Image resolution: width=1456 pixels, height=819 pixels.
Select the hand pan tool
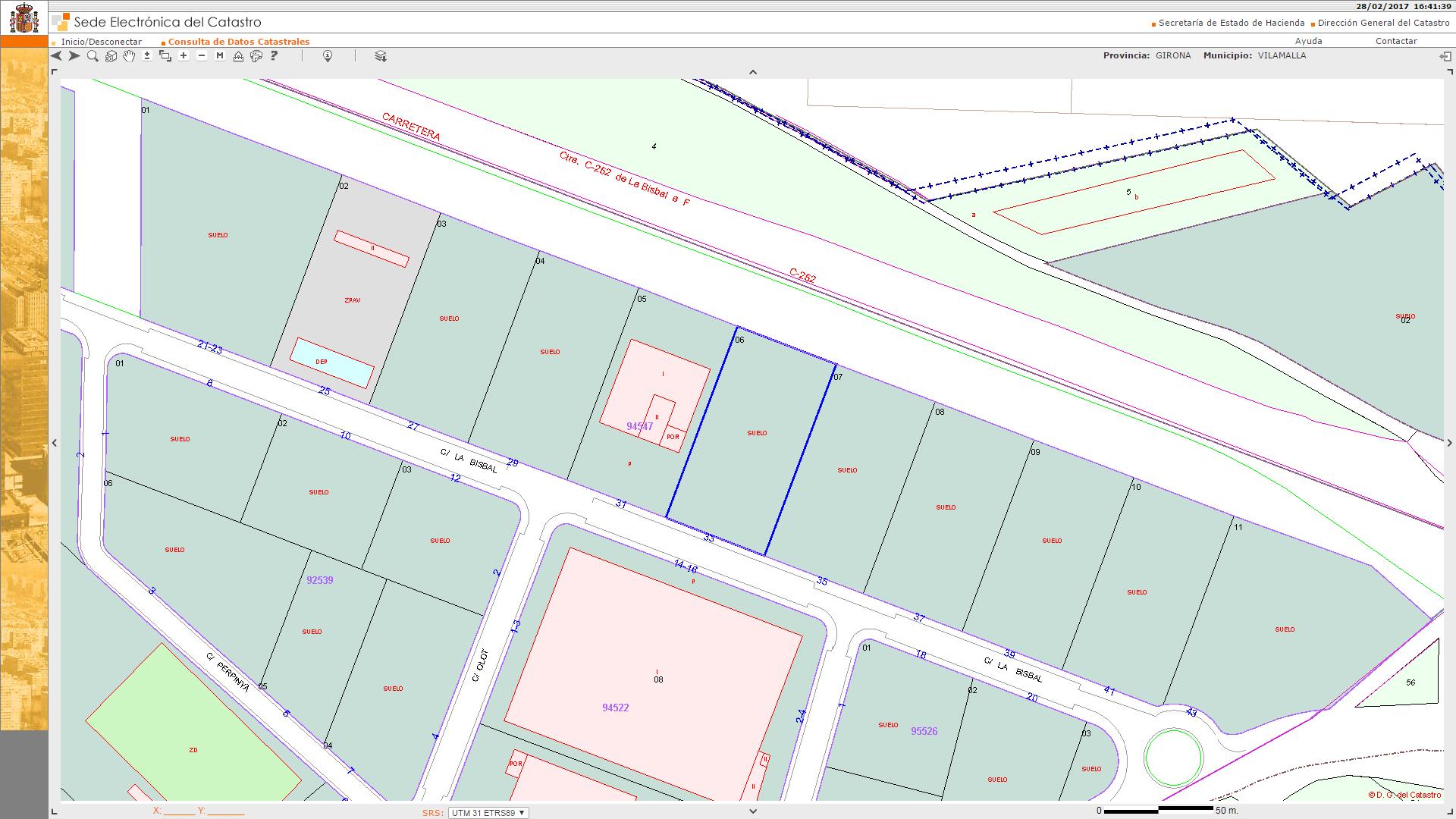129,56
